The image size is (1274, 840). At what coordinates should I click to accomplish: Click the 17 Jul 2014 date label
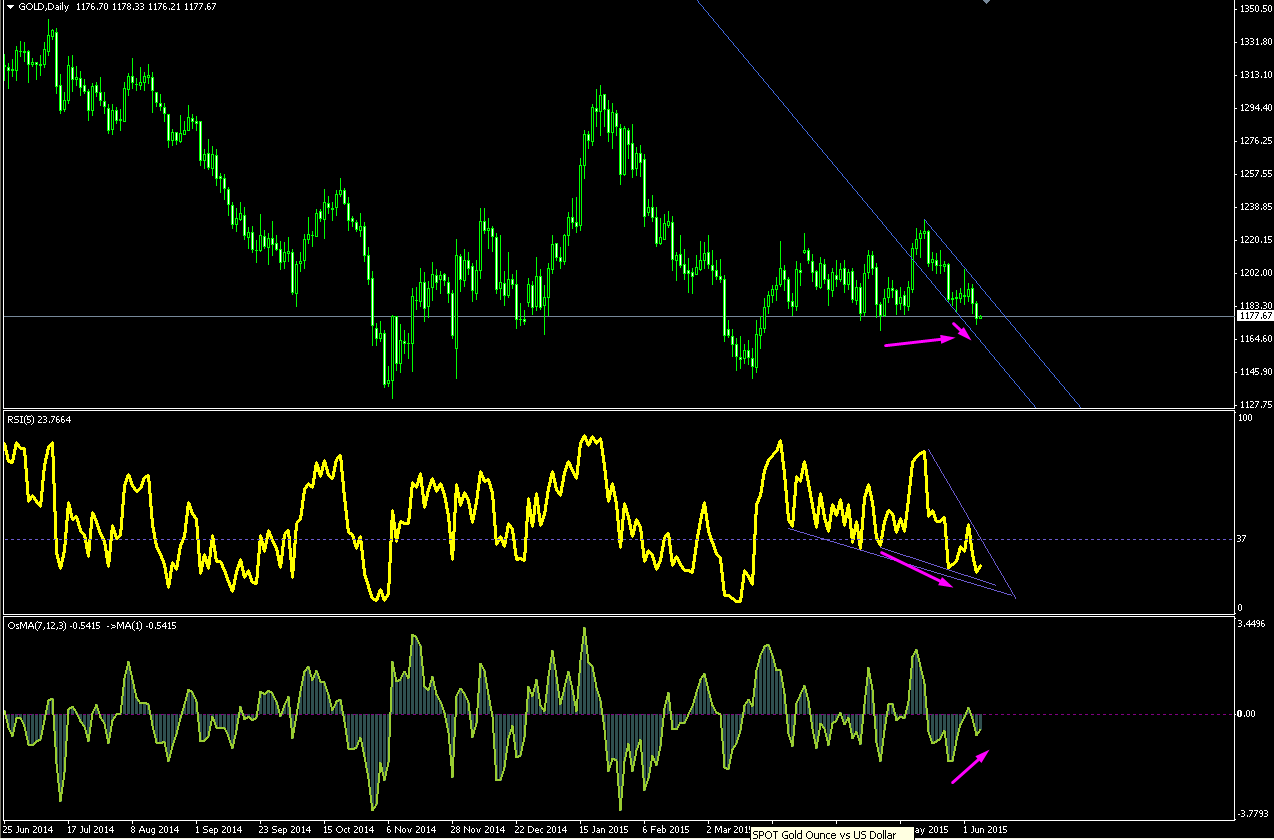click(x=92, y=830)
